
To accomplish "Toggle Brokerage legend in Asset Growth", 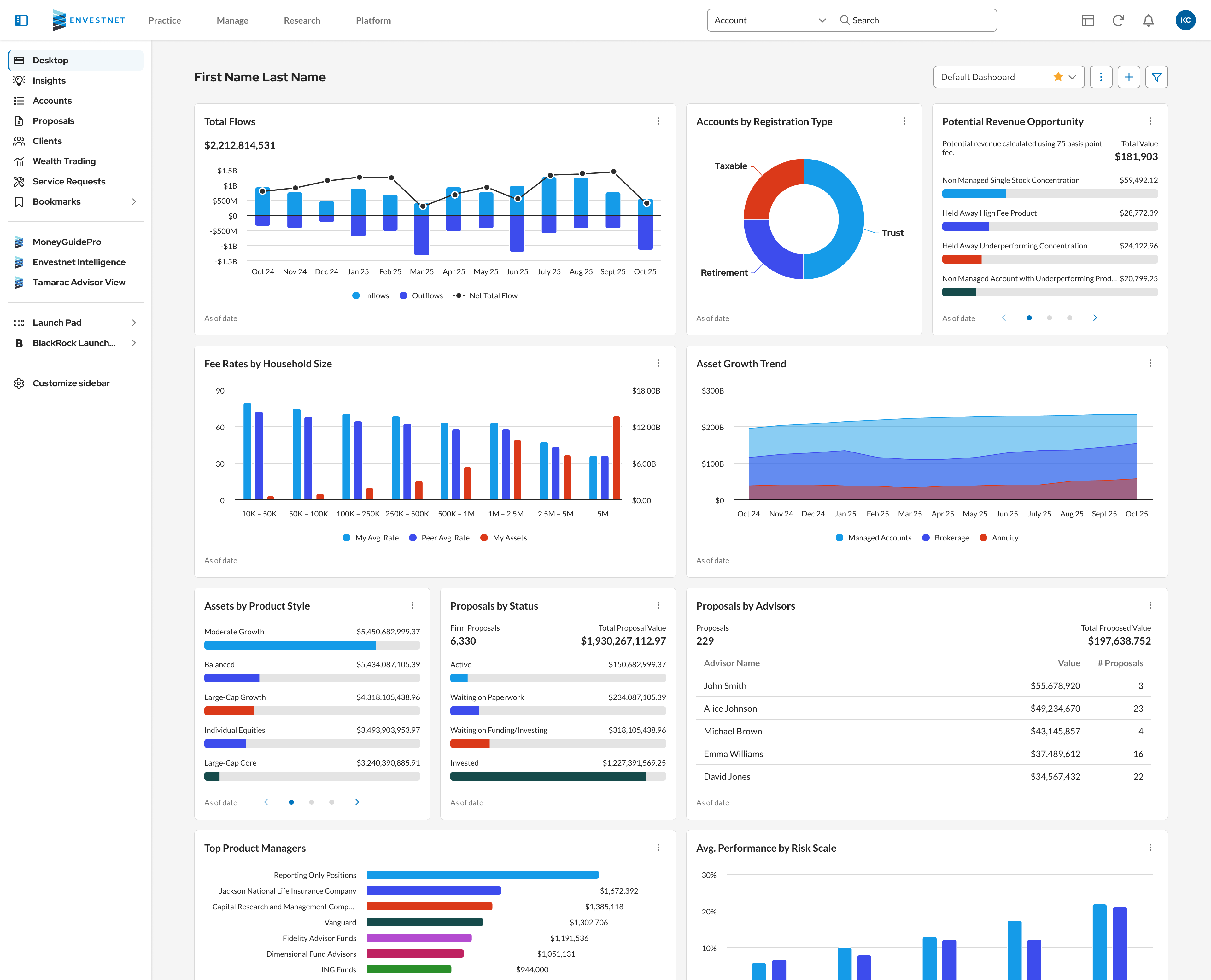I will click(x=945, y=538).
